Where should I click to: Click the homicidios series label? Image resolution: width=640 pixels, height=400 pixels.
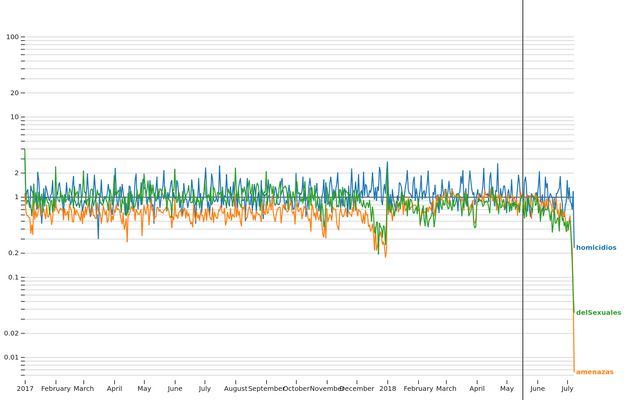click(x=596, y=248)
